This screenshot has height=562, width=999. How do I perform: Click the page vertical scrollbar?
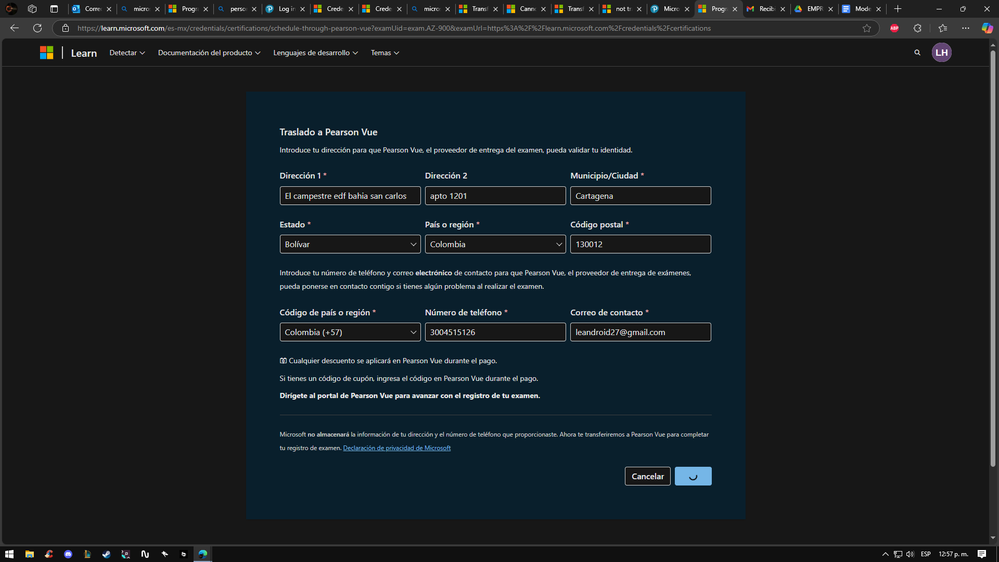click(x=993, y=258)
